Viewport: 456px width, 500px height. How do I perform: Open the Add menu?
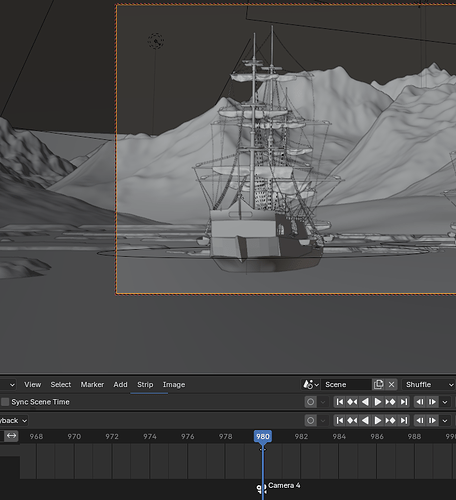coord(120,385)
